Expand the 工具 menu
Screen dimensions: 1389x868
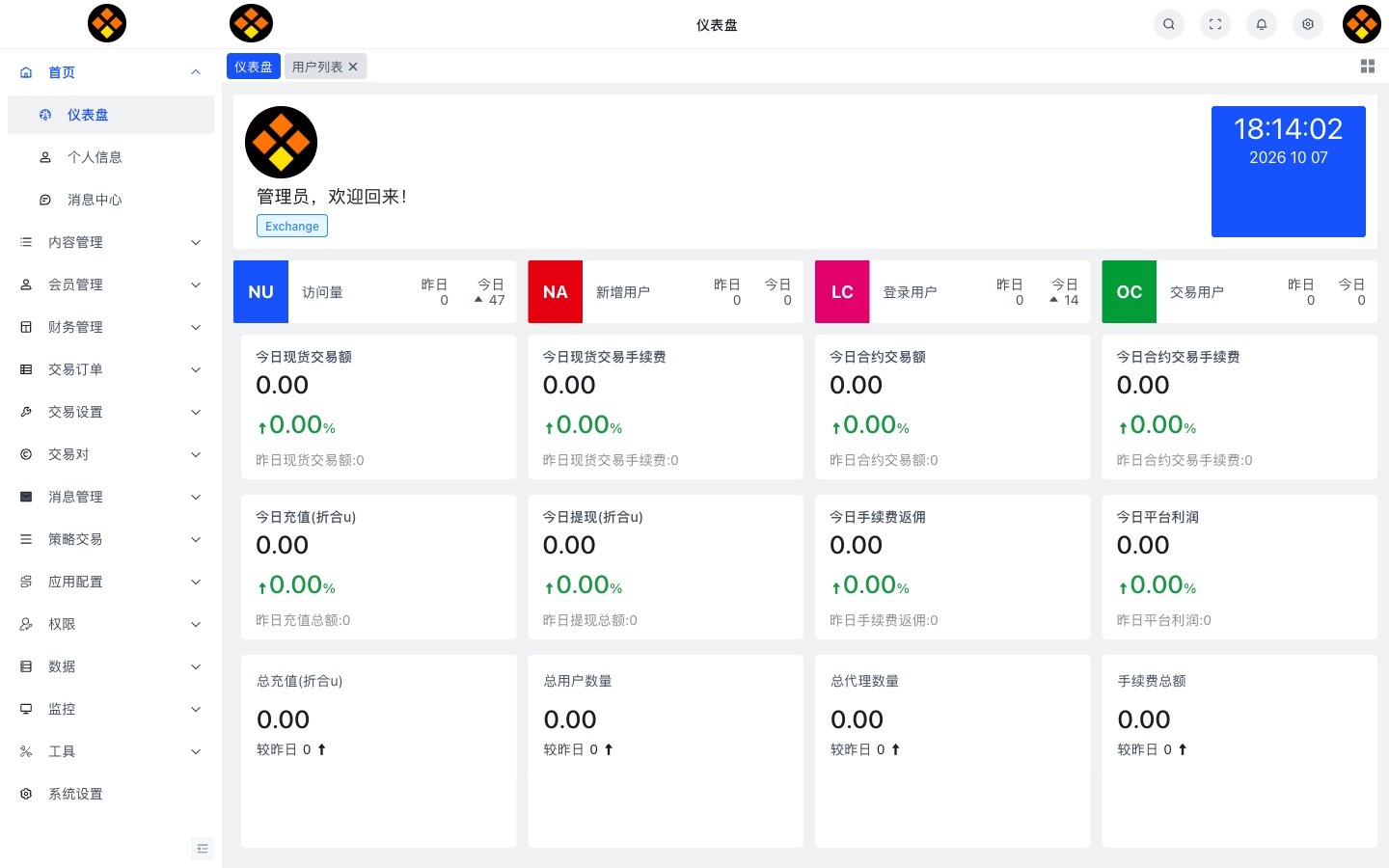tap(111, 751)
